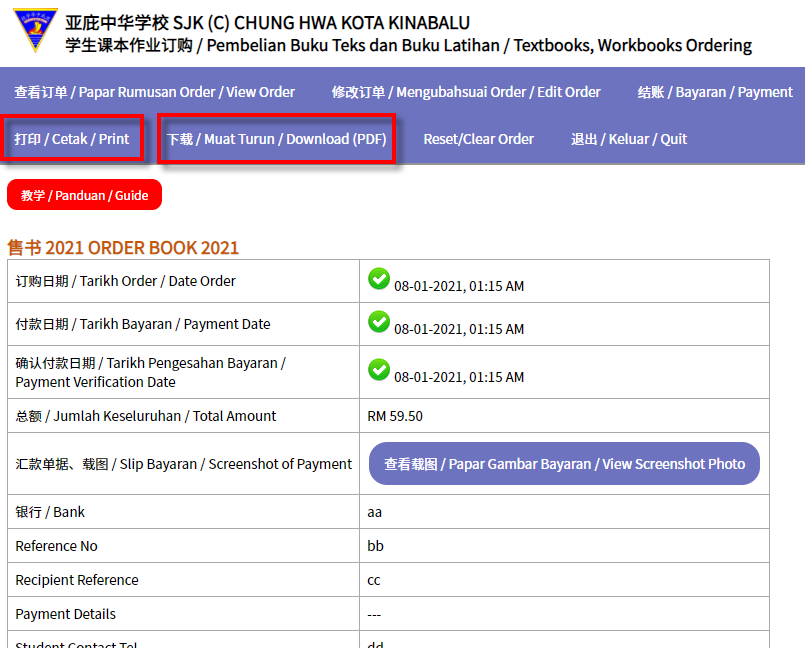
Task: Click the Recipient Reference value 'cc'
Action: coord(375,580)
